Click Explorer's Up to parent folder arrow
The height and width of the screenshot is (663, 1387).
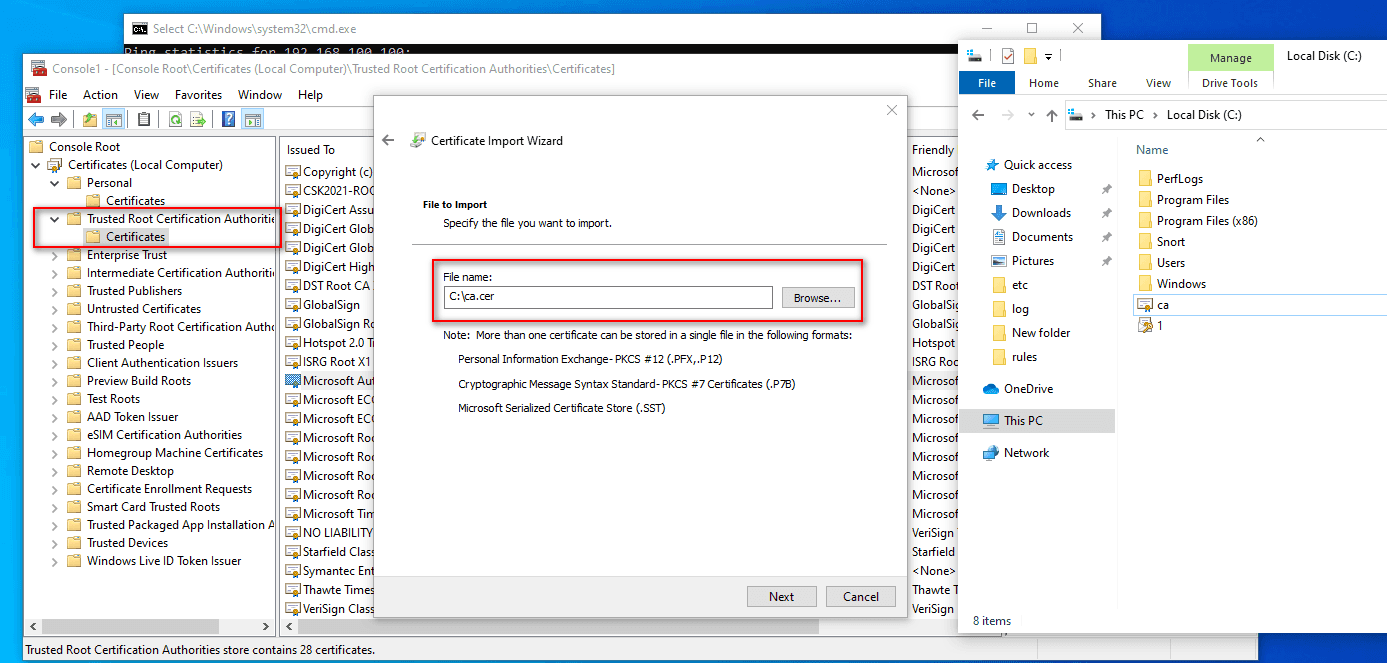(1051, 115)
